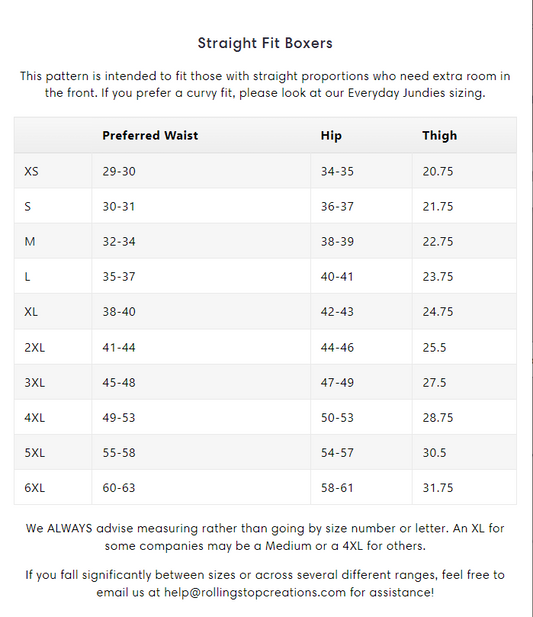The height and width of the screenshot is (617, 533).
Task: Click the S size row label
Action: coord(28,206)
